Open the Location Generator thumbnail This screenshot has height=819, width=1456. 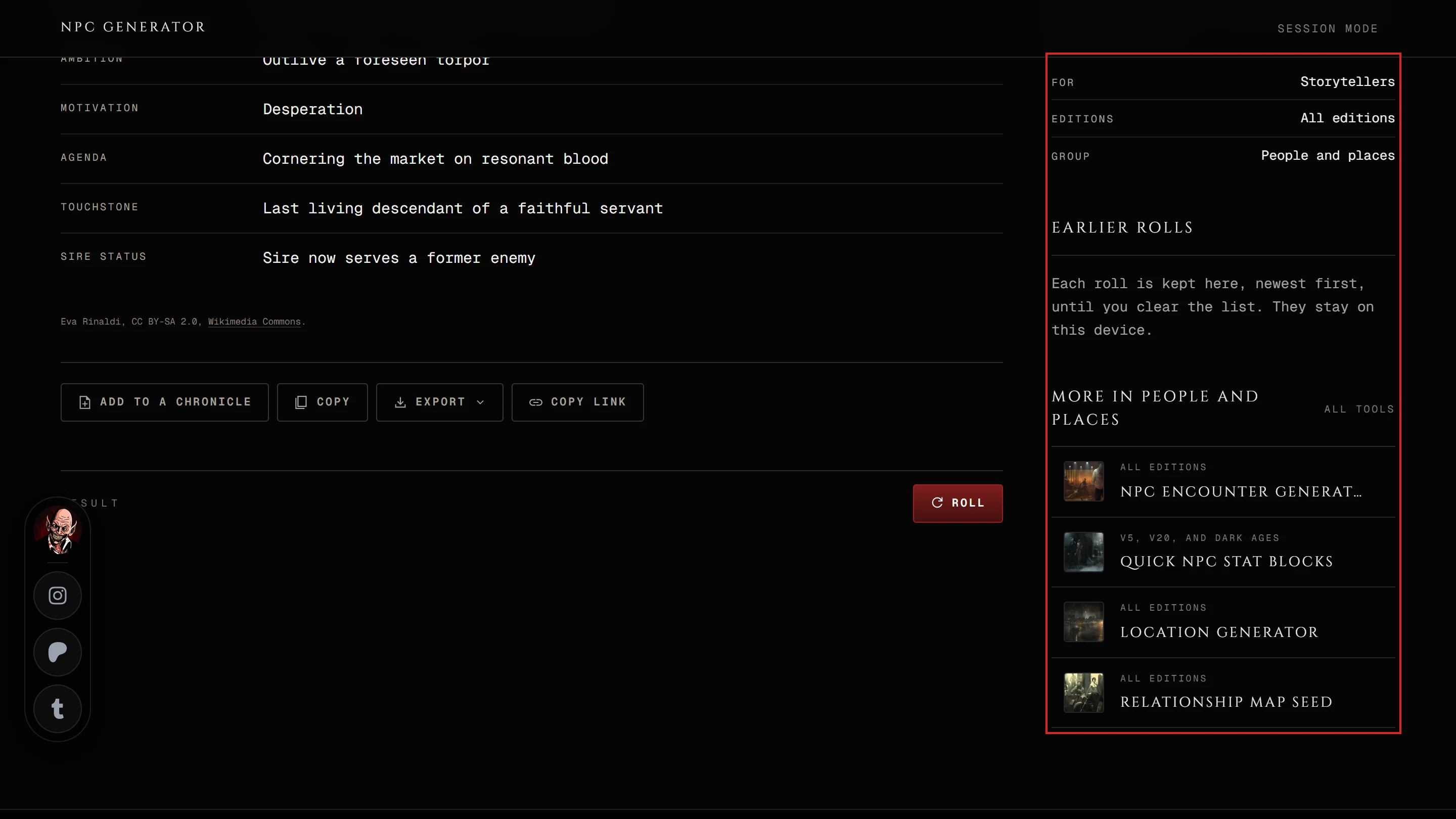1083,622
